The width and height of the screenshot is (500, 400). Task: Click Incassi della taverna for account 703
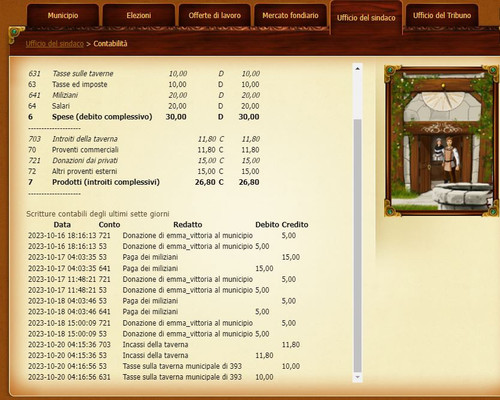pos(155,345)
